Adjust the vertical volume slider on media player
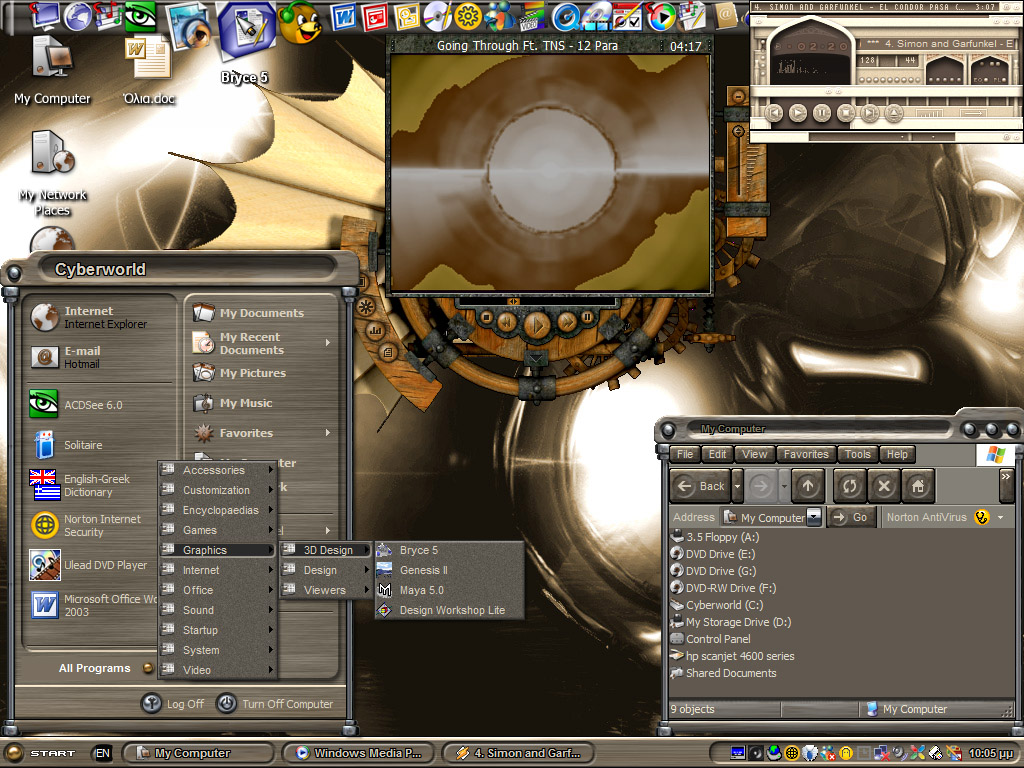 click(739, 131)
